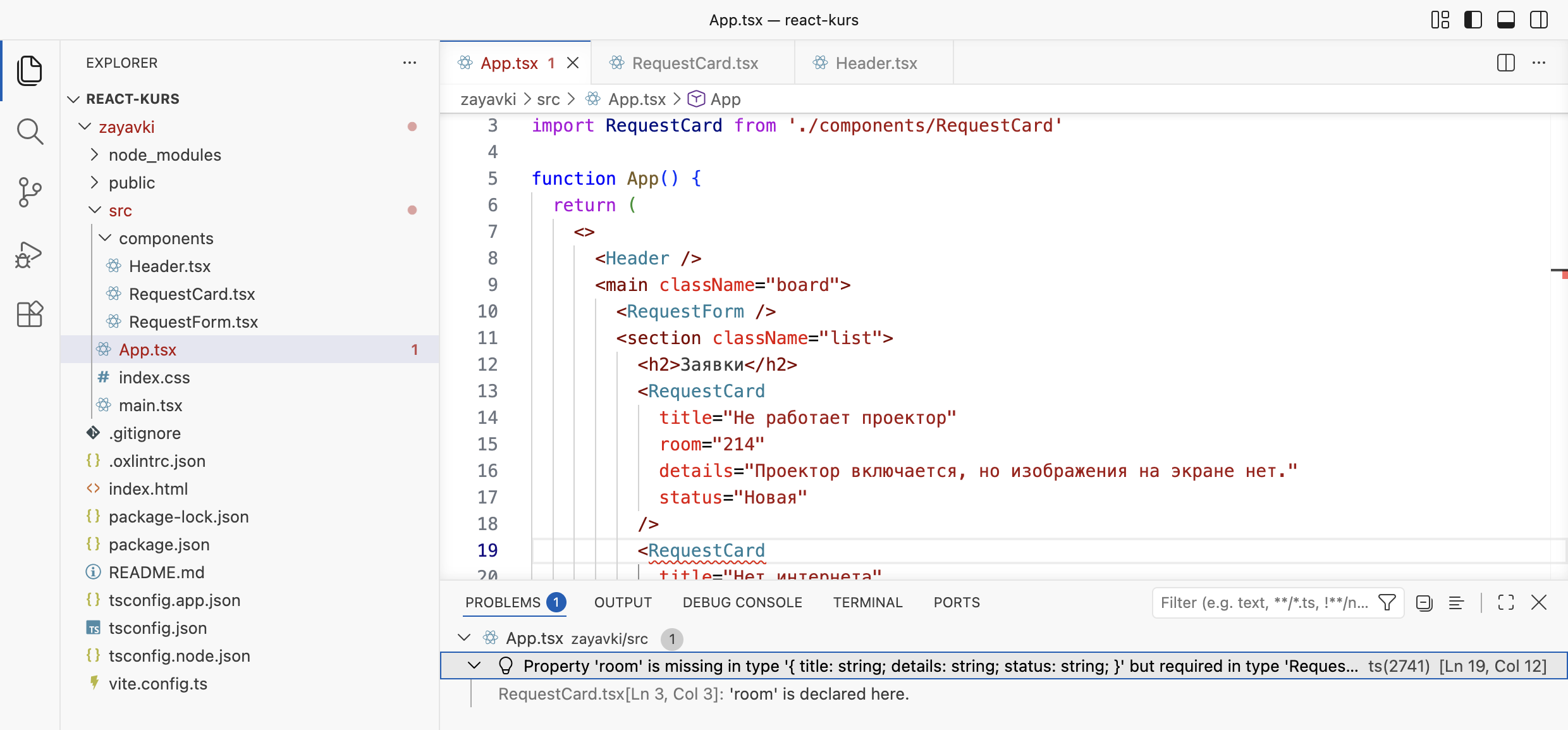View problems as table icon

point(1456,602)
